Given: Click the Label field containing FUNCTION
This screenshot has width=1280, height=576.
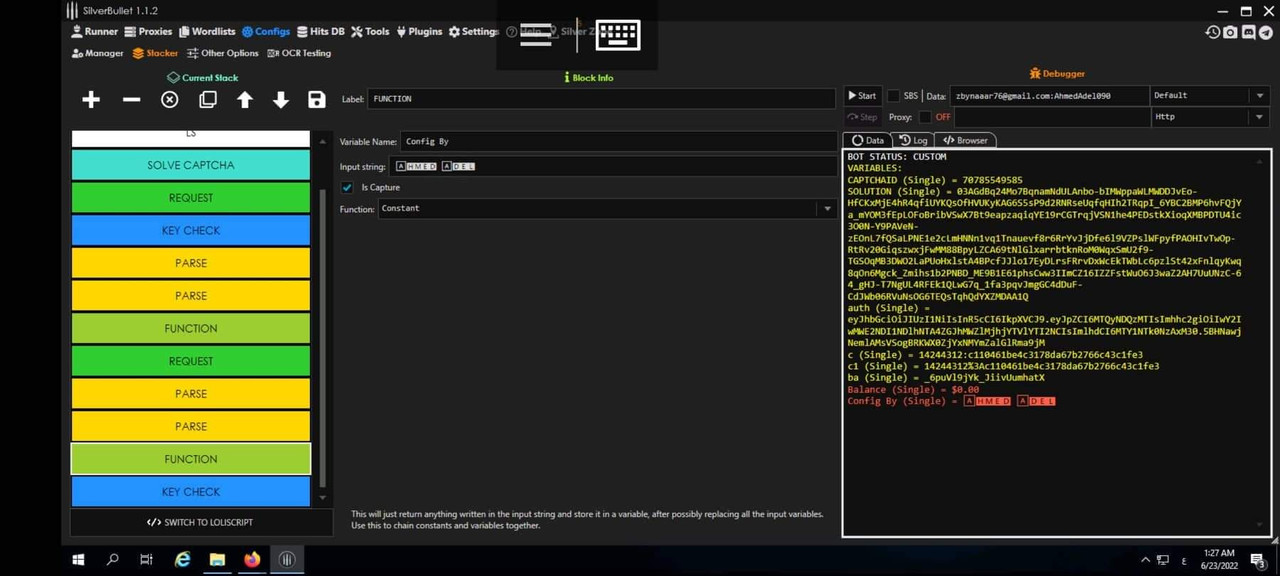Looking at the screenshot, I should pyautogui.click(x=602, y=99).
